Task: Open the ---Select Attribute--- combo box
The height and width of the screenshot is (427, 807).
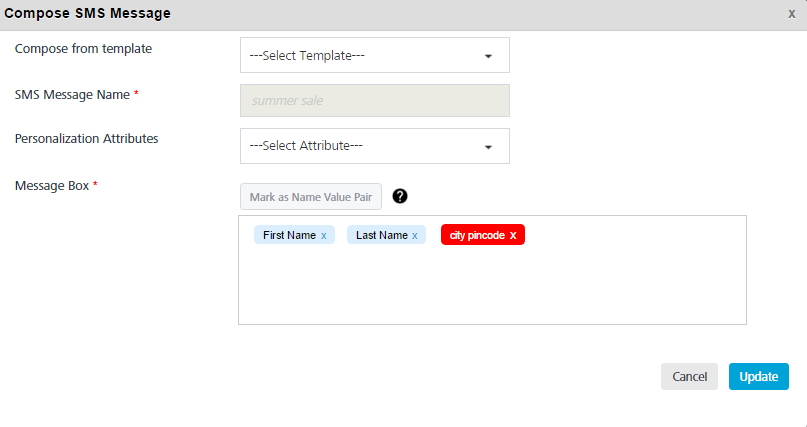Action: pos(375,146)
